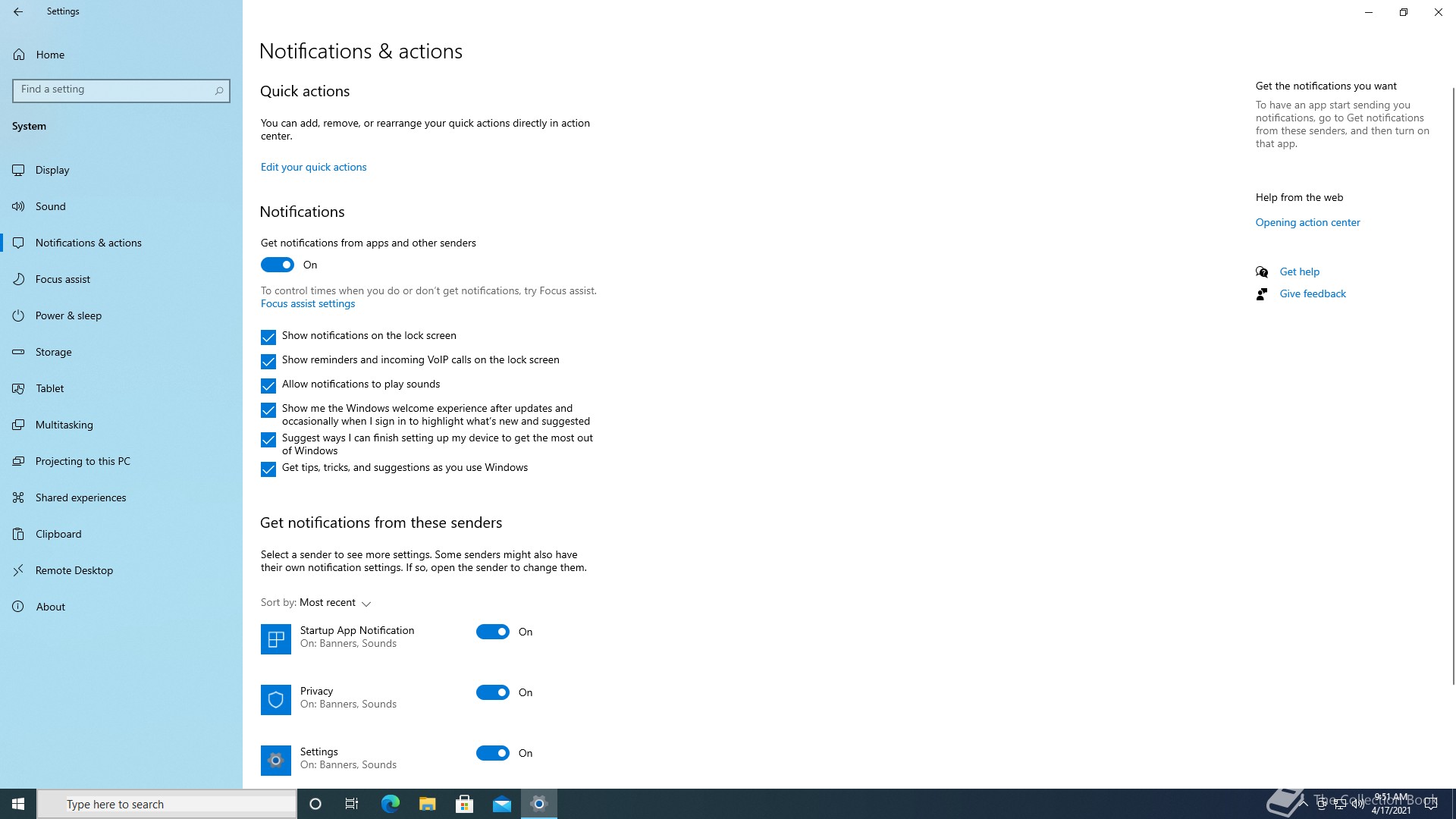Uncheck Allow notifications to play sounds
Image resolution: width=1456 pixels, height=819 pixels.
click(268, 386)
